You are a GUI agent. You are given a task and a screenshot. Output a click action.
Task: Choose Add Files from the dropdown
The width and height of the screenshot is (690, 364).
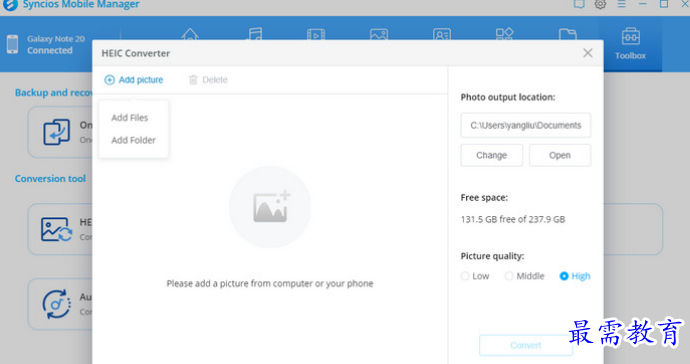click(x=129, y=118)
